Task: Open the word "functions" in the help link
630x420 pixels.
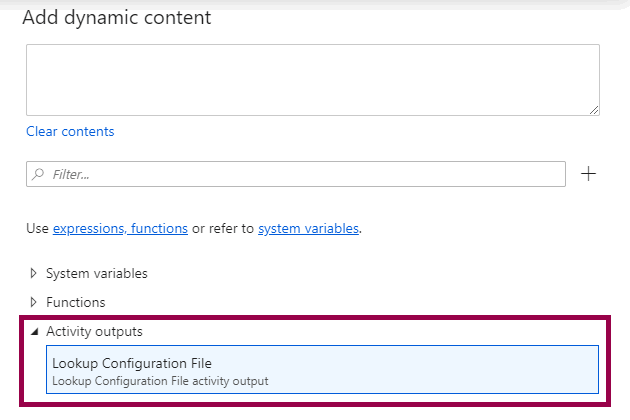Action: point(158,228)
